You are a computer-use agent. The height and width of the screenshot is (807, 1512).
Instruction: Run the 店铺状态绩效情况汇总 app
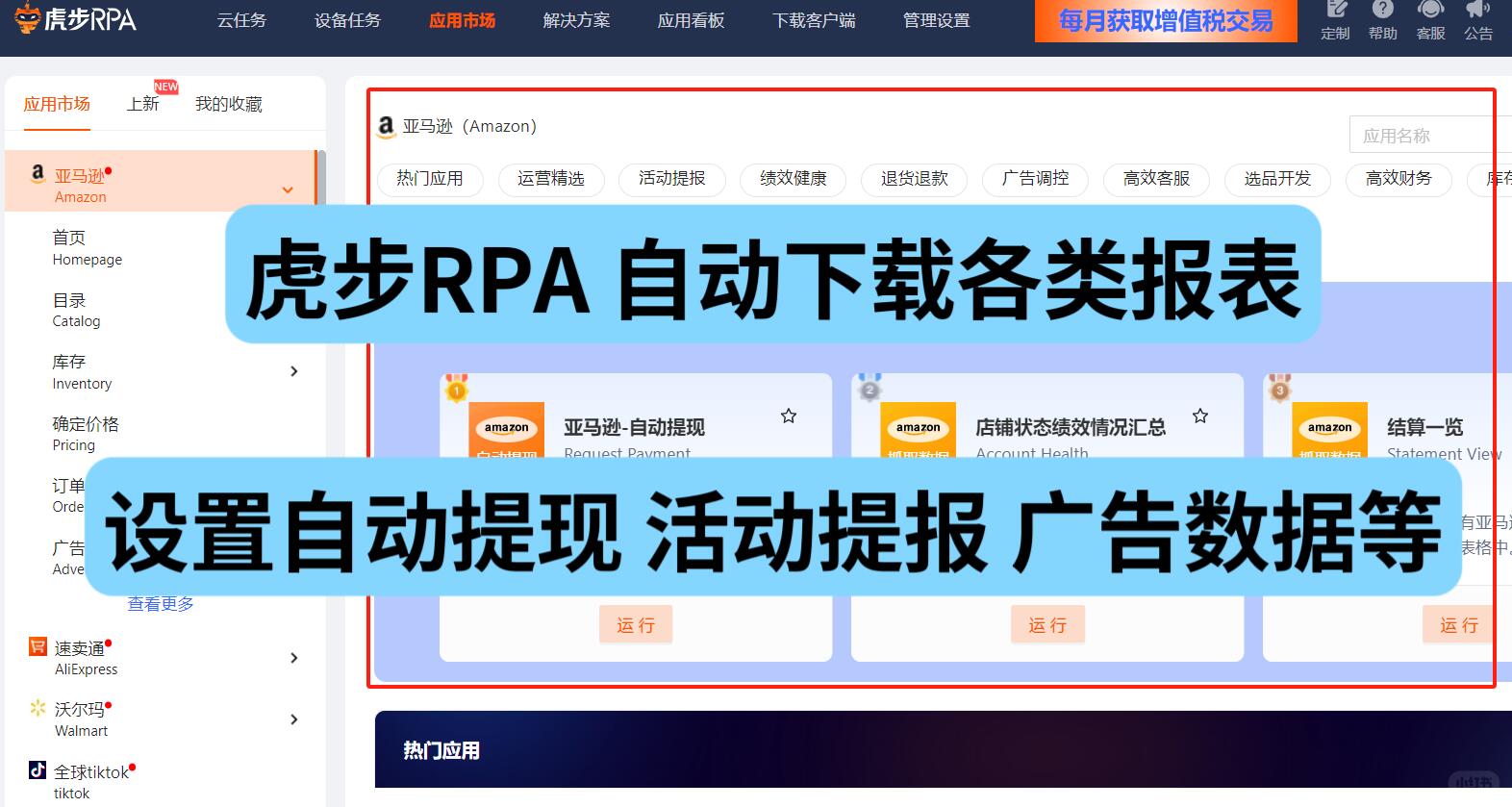pyautogui.click(x=1047, y=625)
